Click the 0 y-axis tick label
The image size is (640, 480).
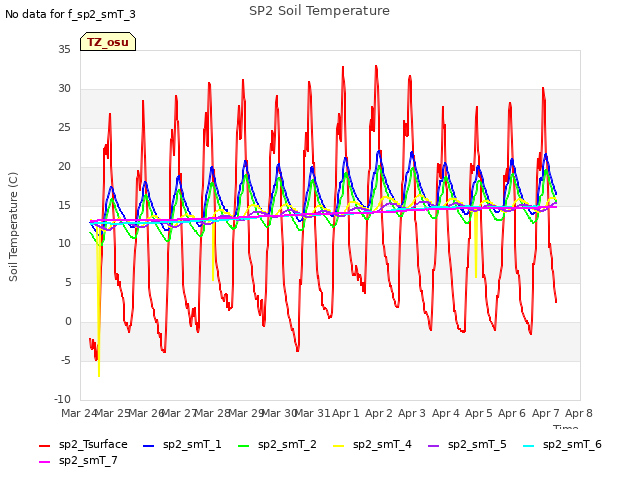pyautogui.click(x=68, y=322)
